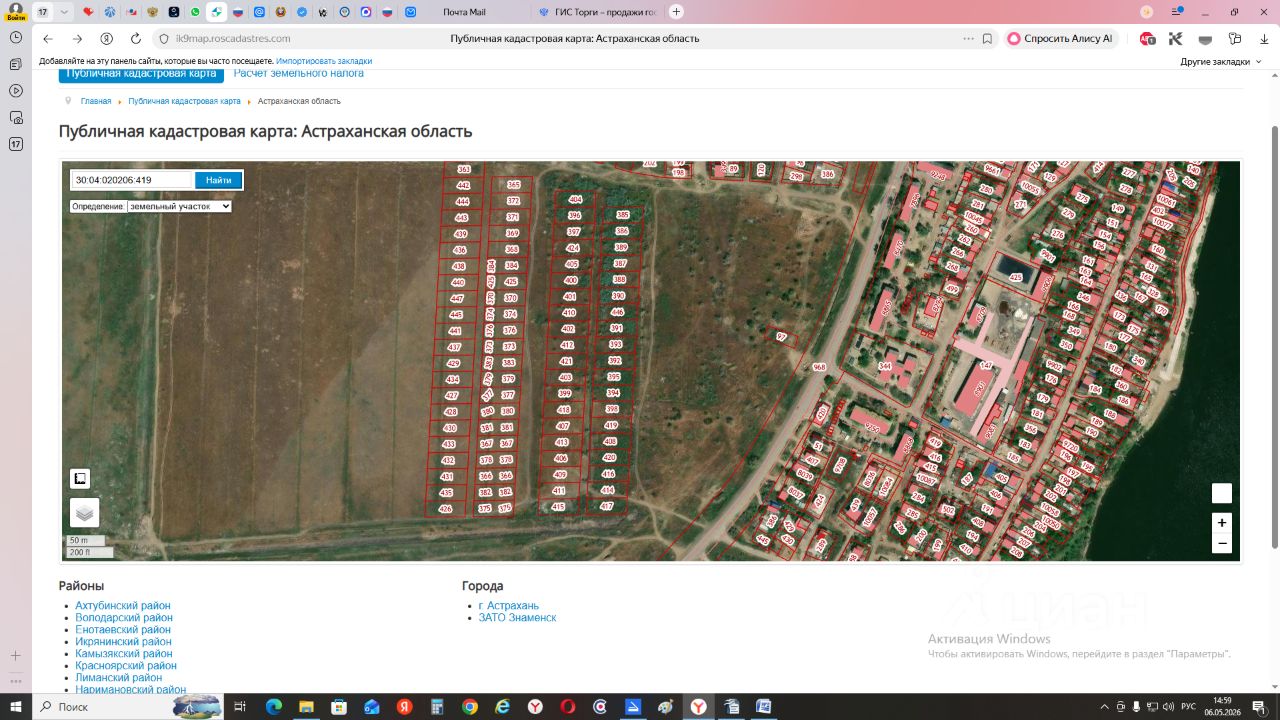Click the browser reload page icon
Screen dimensions: 1280x720
pos(136,39)
